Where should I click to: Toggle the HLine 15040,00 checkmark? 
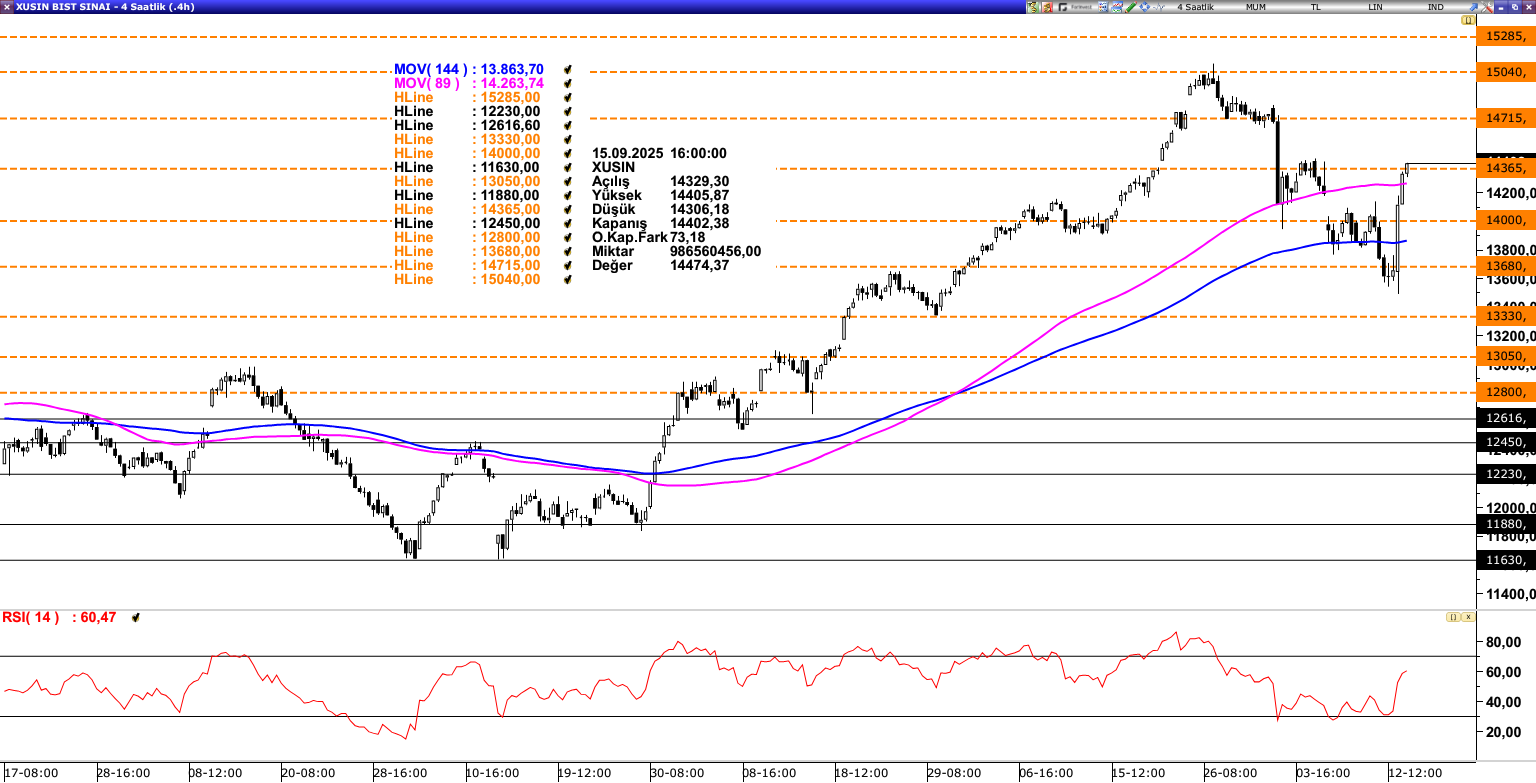568,280
